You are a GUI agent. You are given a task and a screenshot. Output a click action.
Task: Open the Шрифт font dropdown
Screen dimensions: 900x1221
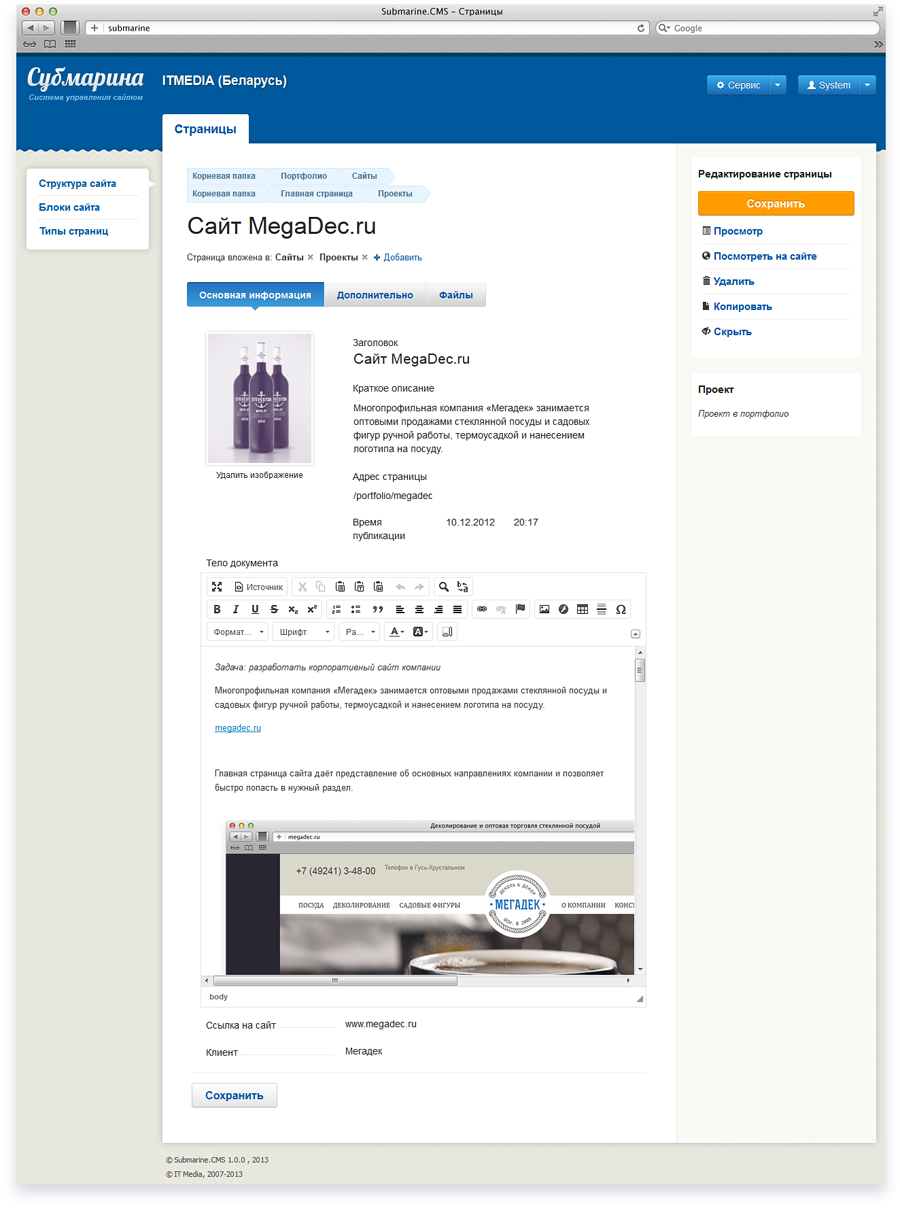click(305, 632)
